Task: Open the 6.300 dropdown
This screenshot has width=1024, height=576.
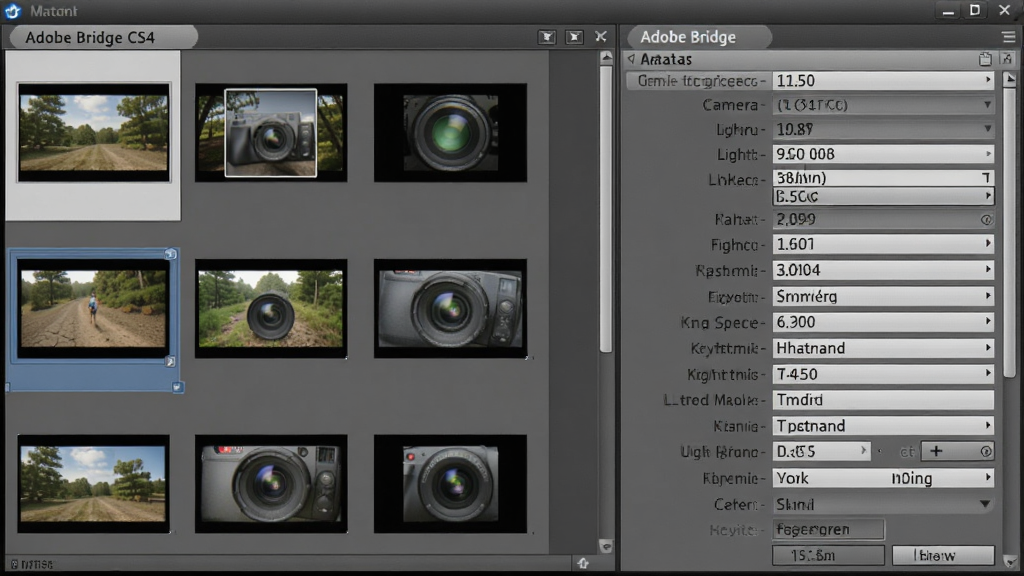Action: 883,322
